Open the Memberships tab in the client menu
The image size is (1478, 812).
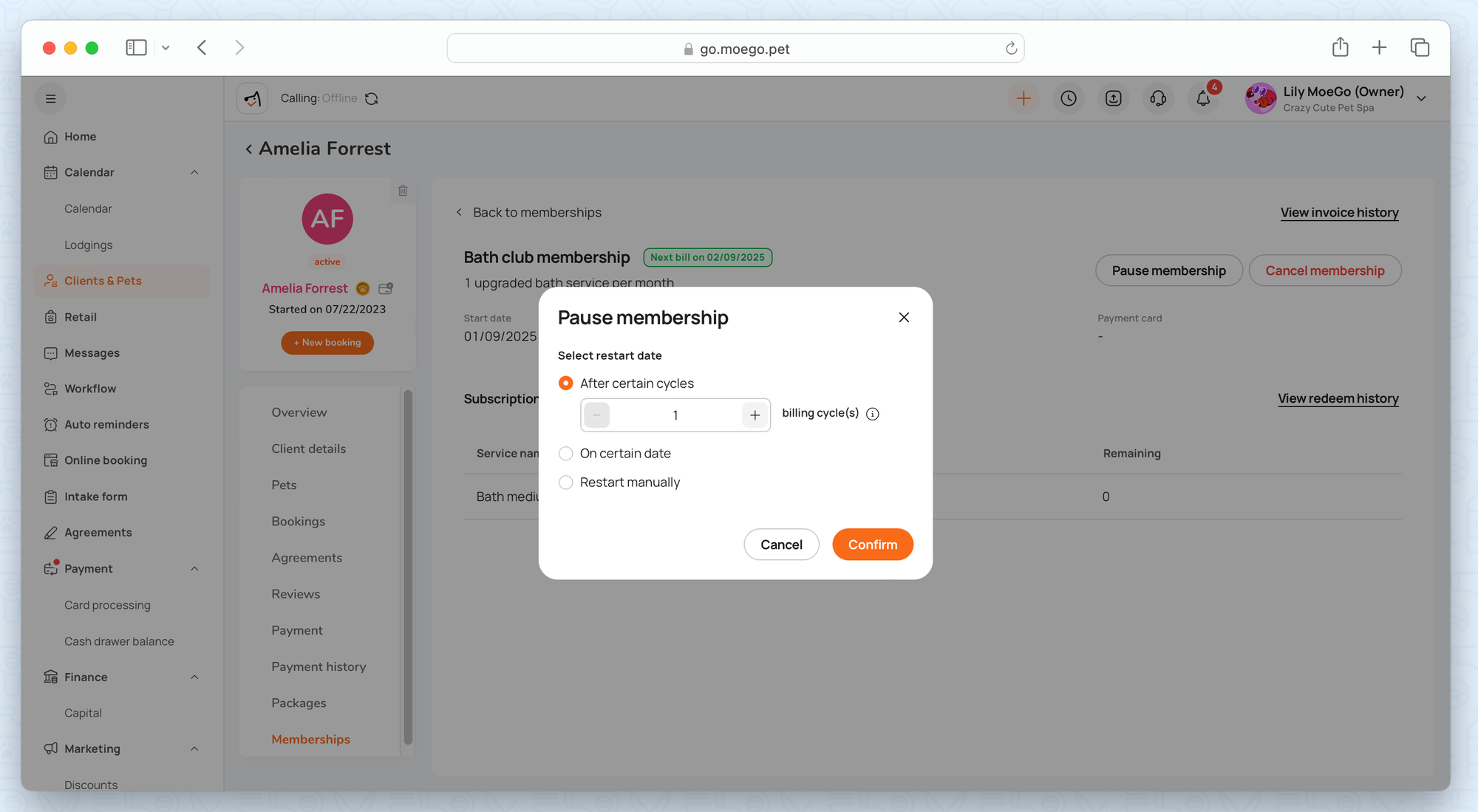coord(310,739)
